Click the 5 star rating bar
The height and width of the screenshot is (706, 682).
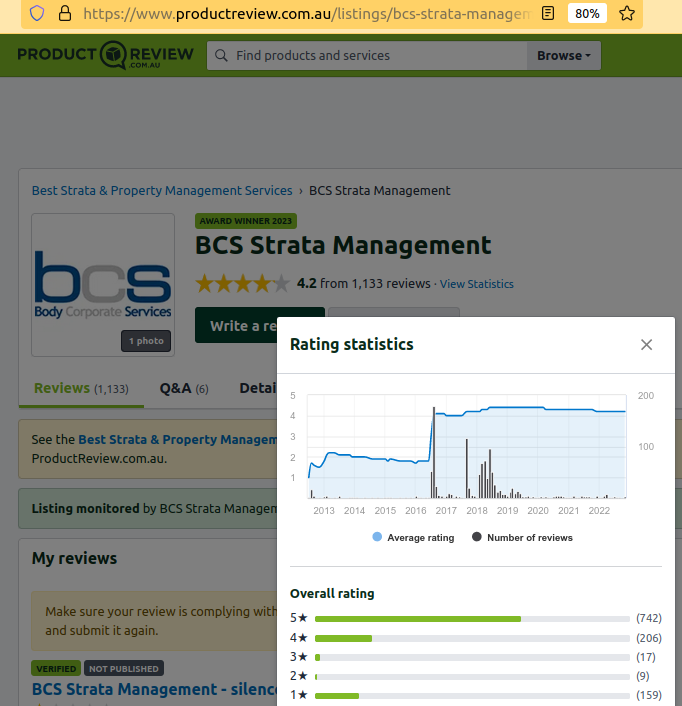(472, 619)
